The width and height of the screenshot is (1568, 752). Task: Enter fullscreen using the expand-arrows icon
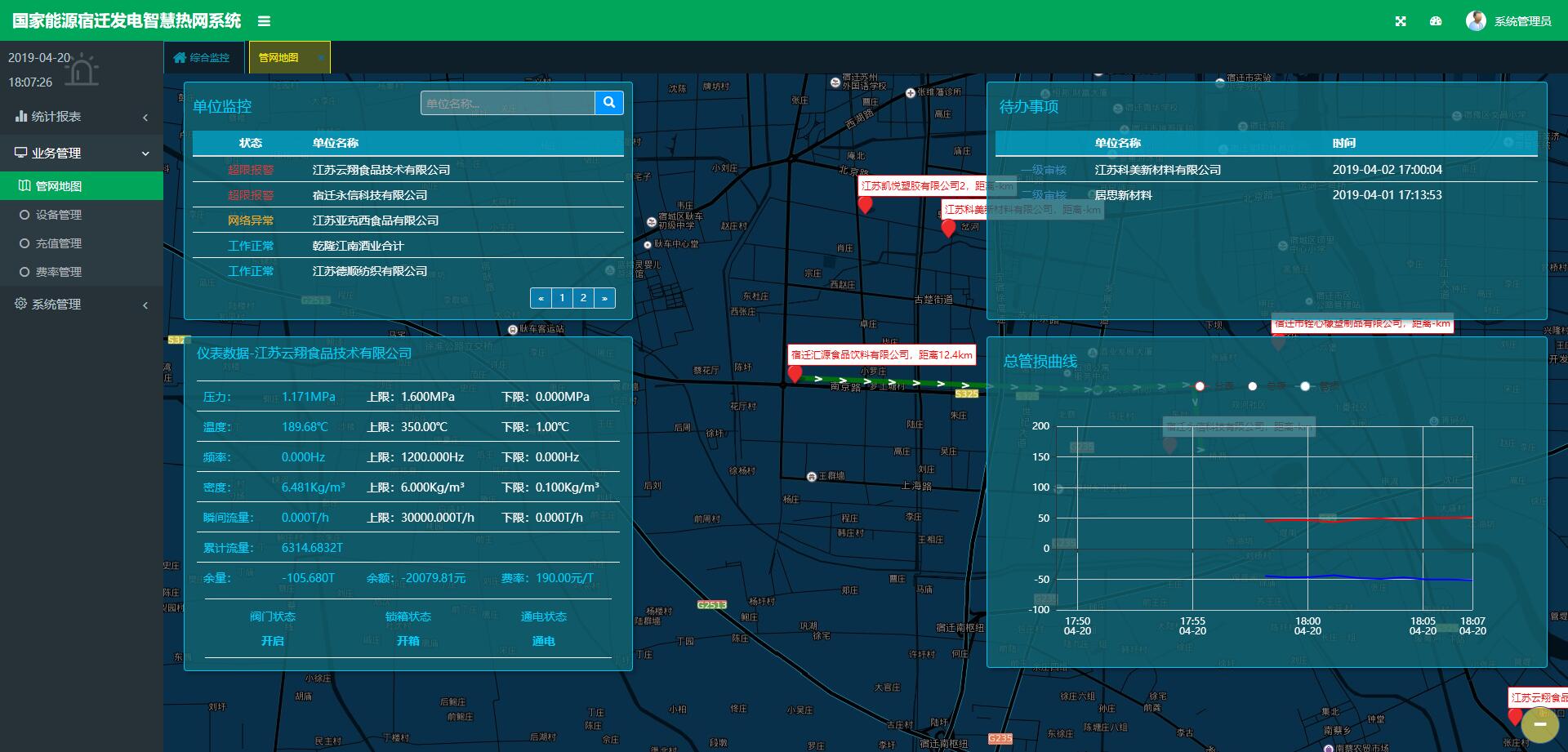coord(1401,21)
